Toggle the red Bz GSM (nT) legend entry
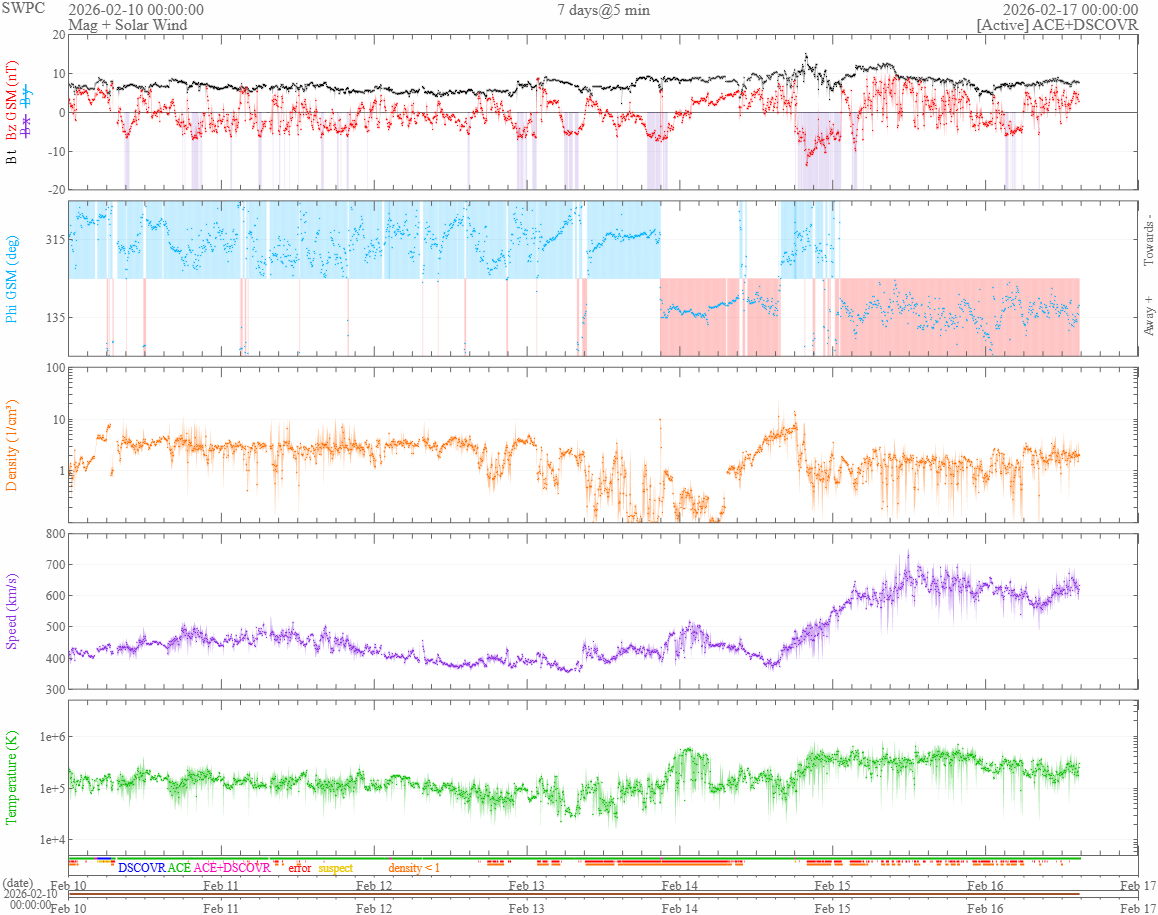This screenshot has width=1158, height=915. (x=11, y=101)
